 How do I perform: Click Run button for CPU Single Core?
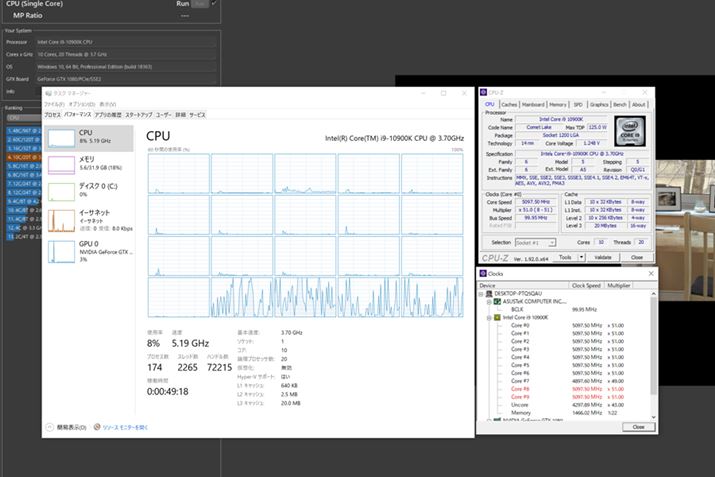click(183, 4)
